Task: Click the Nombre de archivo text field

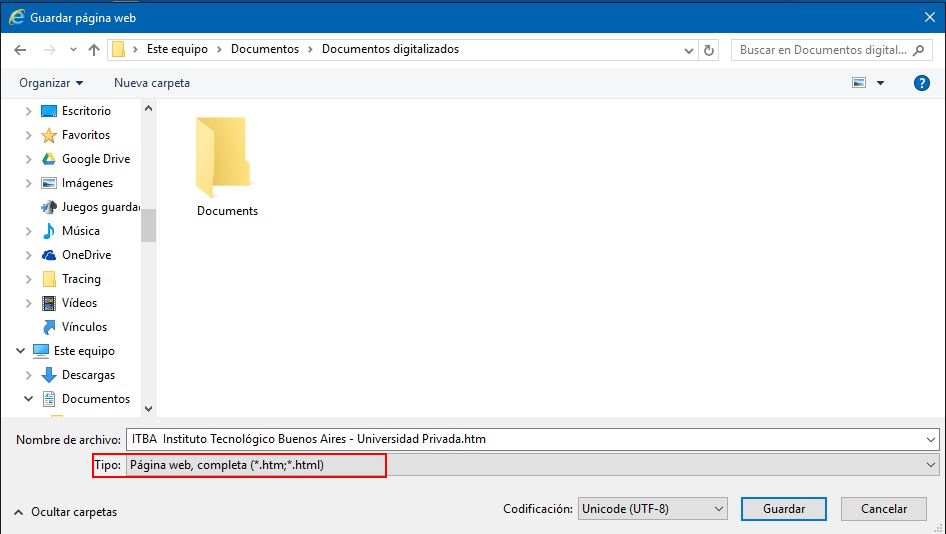Action: coord(525,439)
